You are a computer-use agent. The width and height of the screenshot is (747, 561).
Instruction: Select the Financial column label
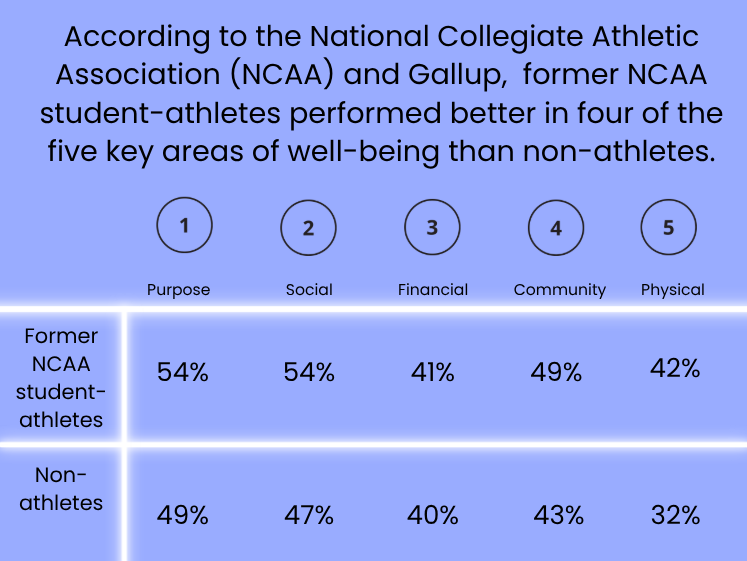(433, 290)
